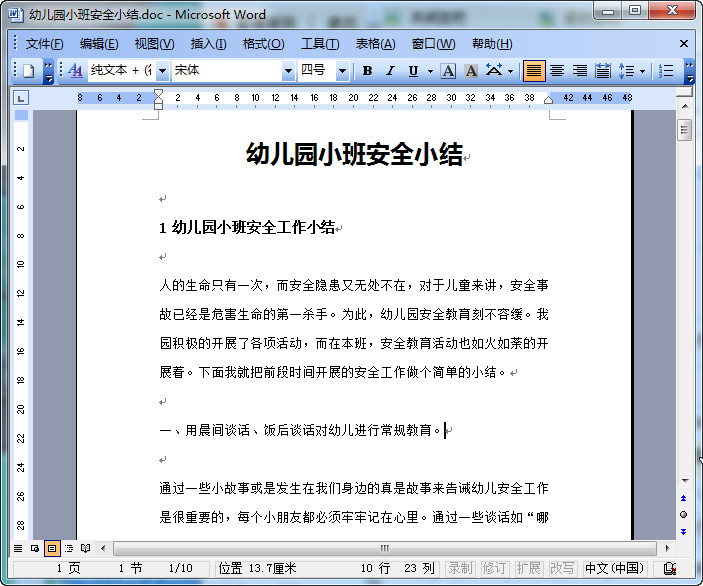Click the font size field 四号
Viewport: 703px width, 586px height.
click(x=317, y=71)
